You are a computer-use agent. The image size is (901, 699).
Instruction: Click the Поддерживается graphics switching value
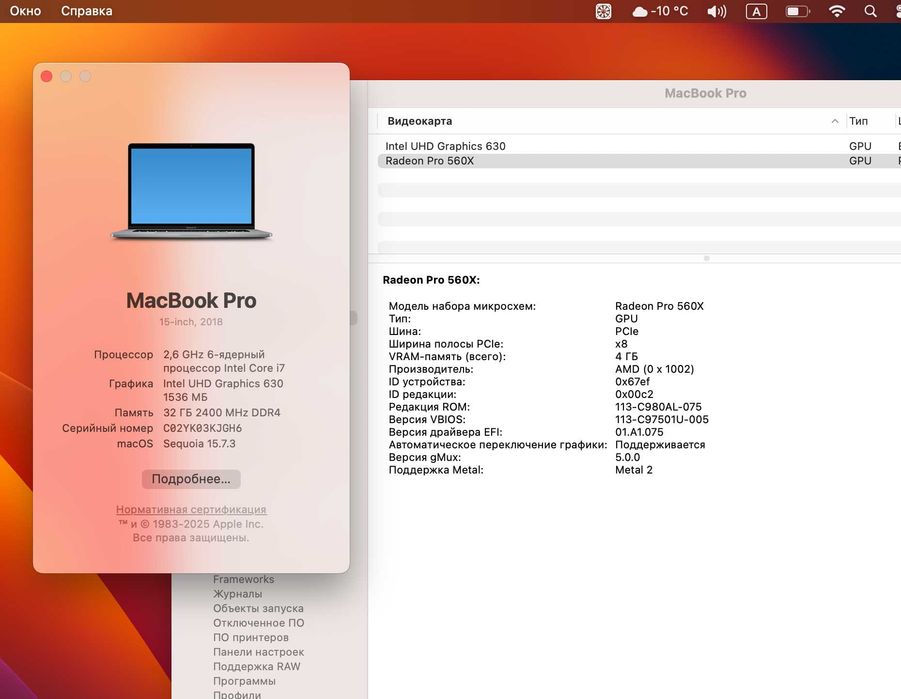coord(660,445)
